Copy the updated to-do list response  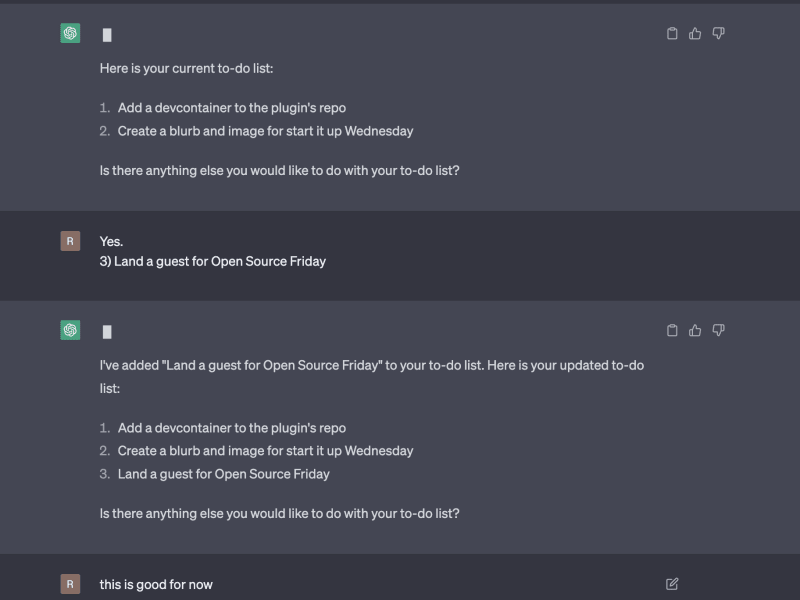pos(672,330)
